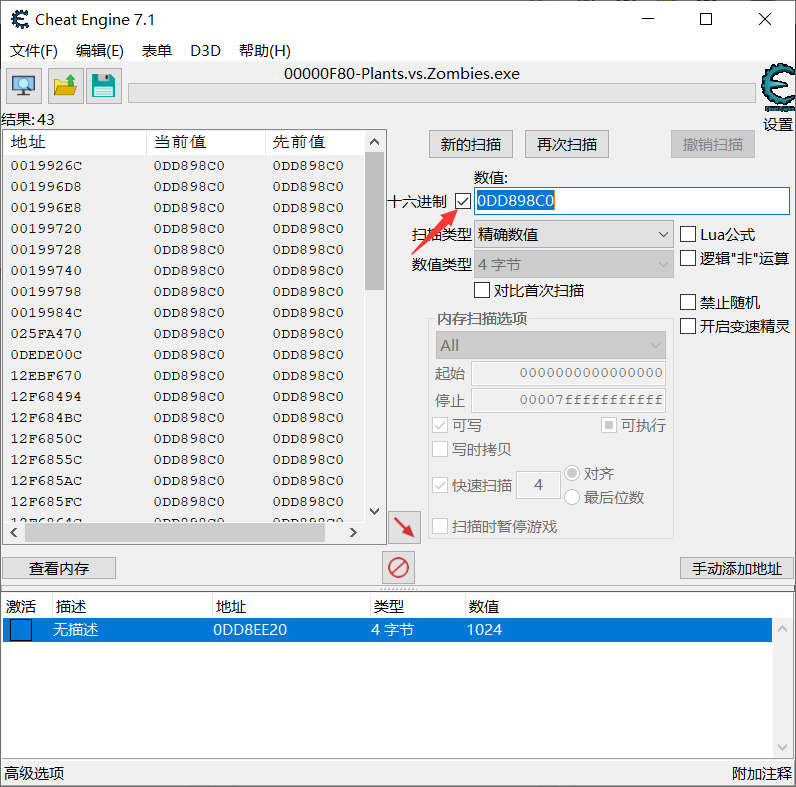The image size is (796, 787).
Task: Click the save floppy disk icon
Action: pos(104,86)
